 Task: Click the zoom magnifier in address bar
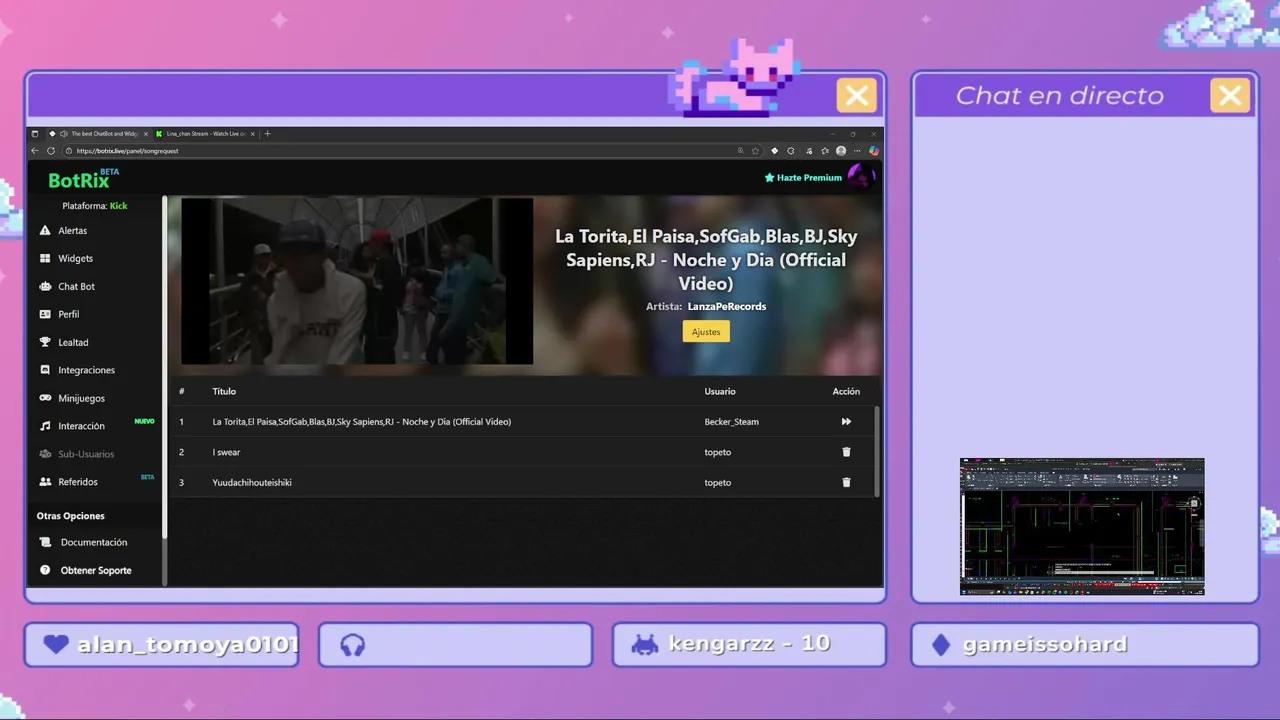tap(740, 151)
